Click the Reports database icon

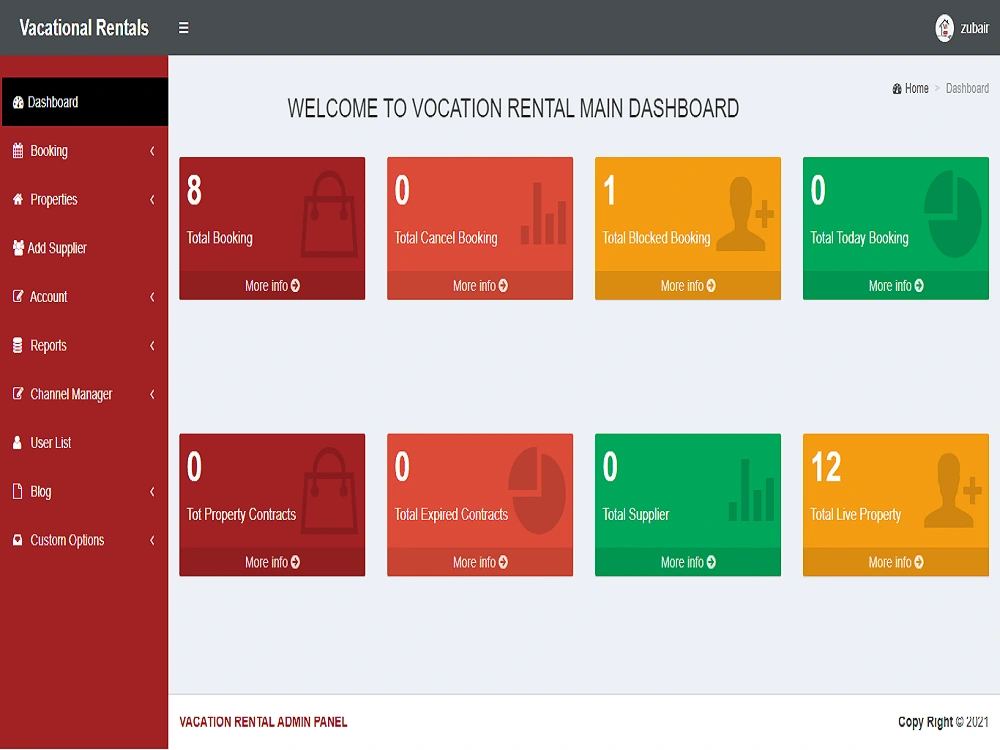click(x=18, y=345)
